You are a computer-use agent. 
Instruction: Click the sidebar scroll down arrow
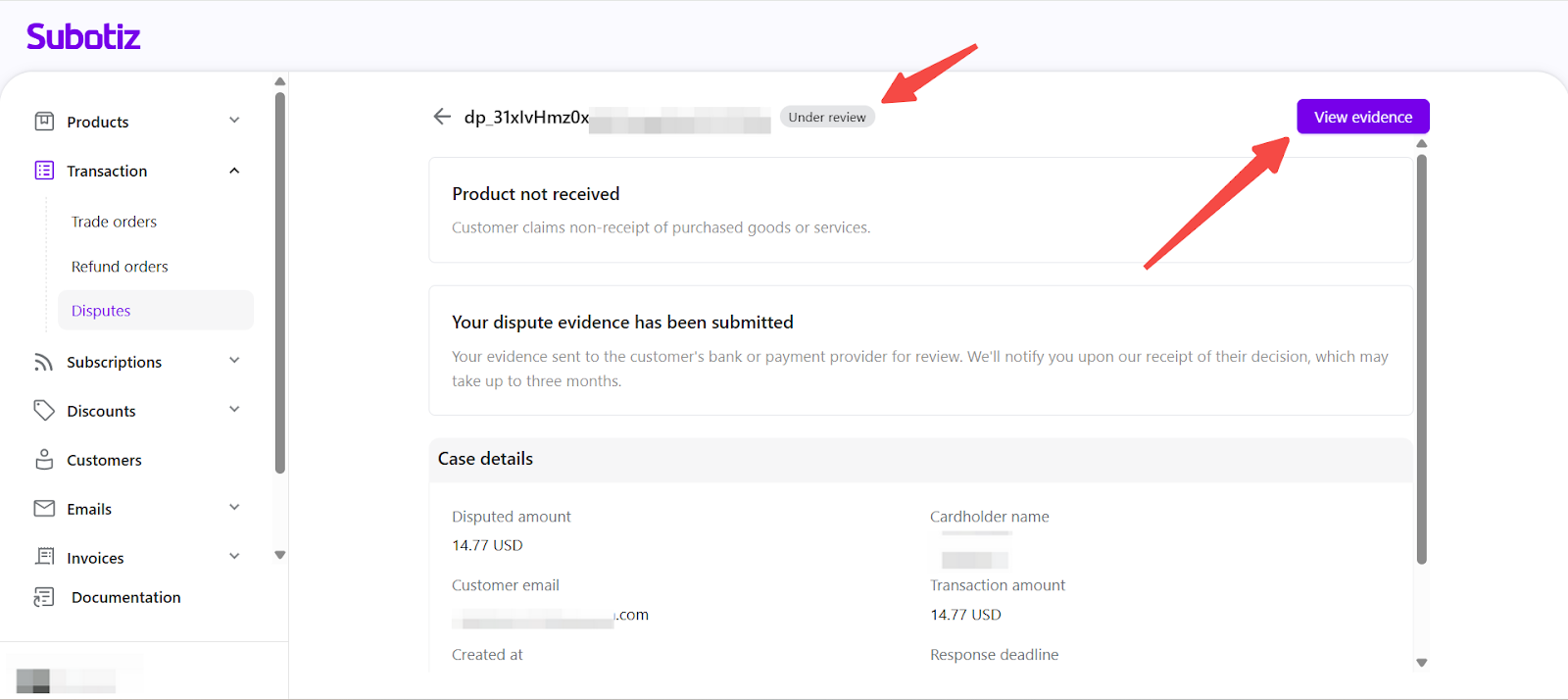[x=280, y=555]
